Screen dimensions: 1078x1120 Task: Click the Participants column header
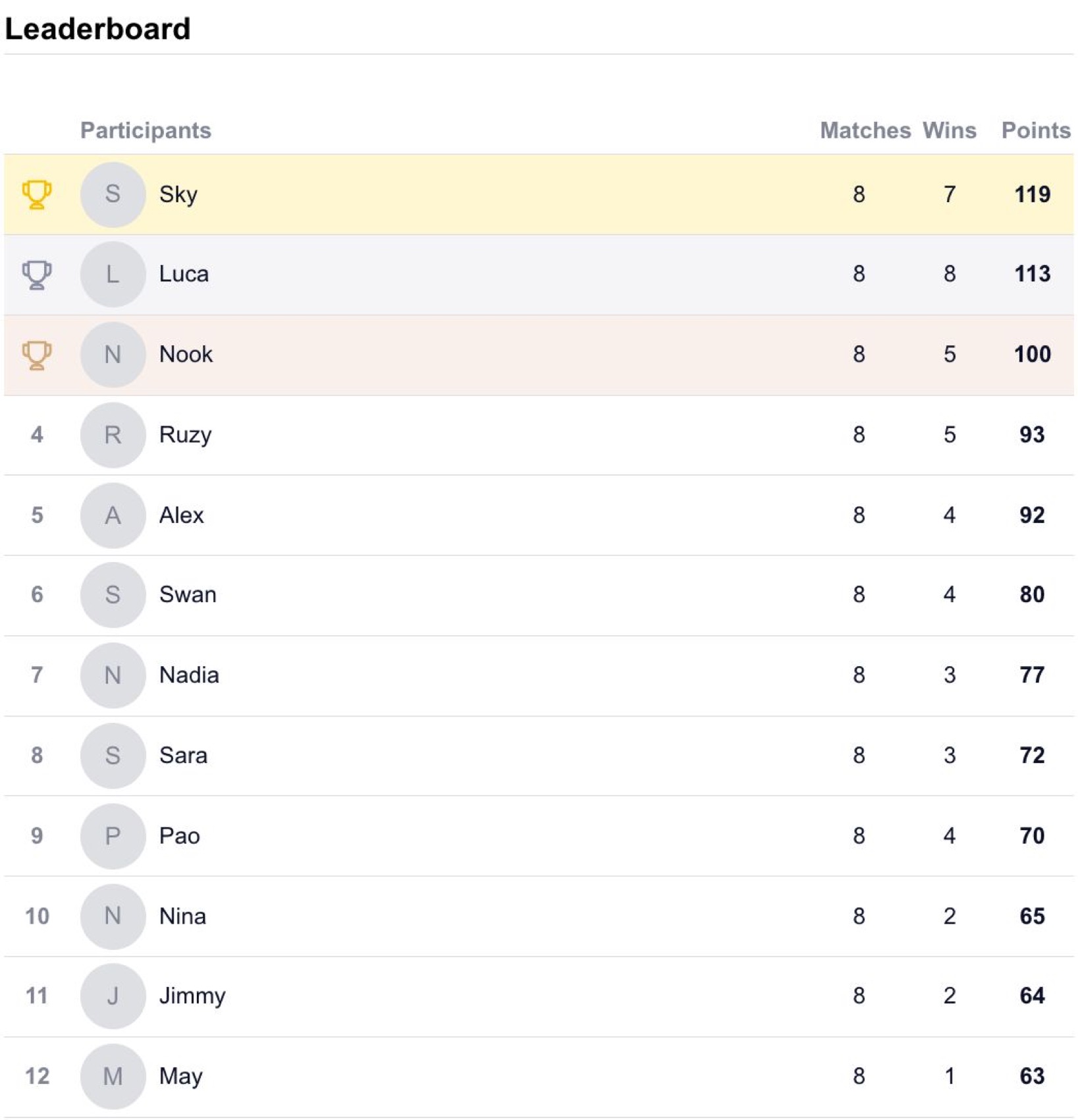(x=146, y=130)
